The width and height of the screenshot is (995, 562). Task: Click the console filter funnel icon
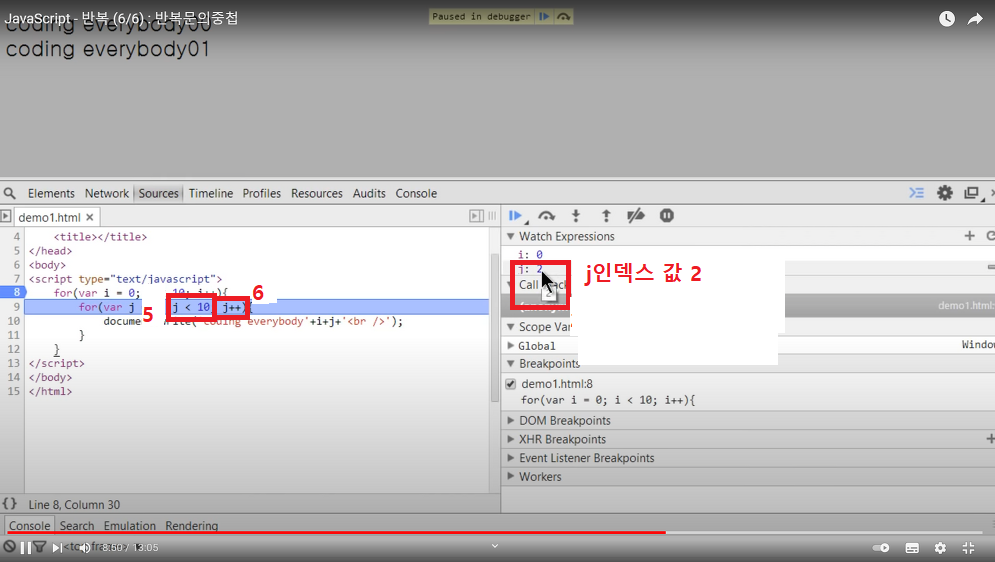tap(39, 546)
